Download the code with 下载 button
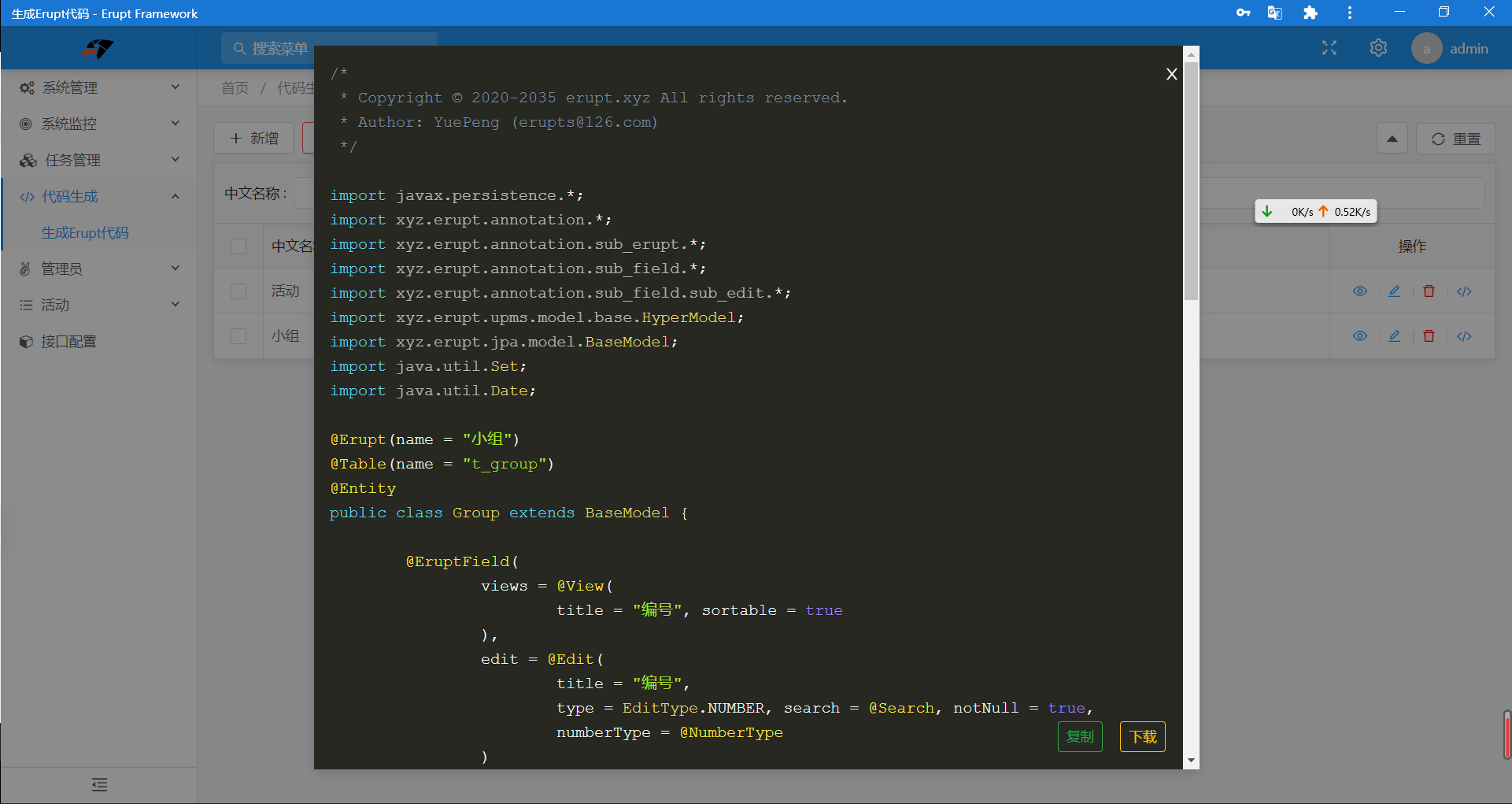 click(x=1143, y=736)
